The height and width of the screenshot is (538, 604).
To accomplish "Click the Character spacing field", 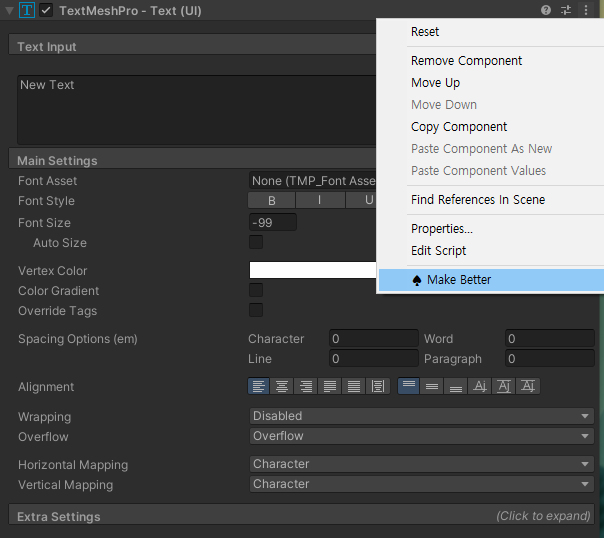I will 374,339.
